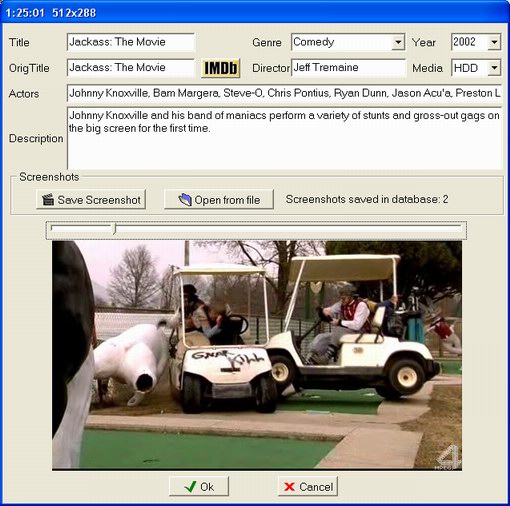The width and height of the screenshot is (510, 506).
Task: Click the 'Screenshots saved in database: 2' text
Action: click(367, 199)
